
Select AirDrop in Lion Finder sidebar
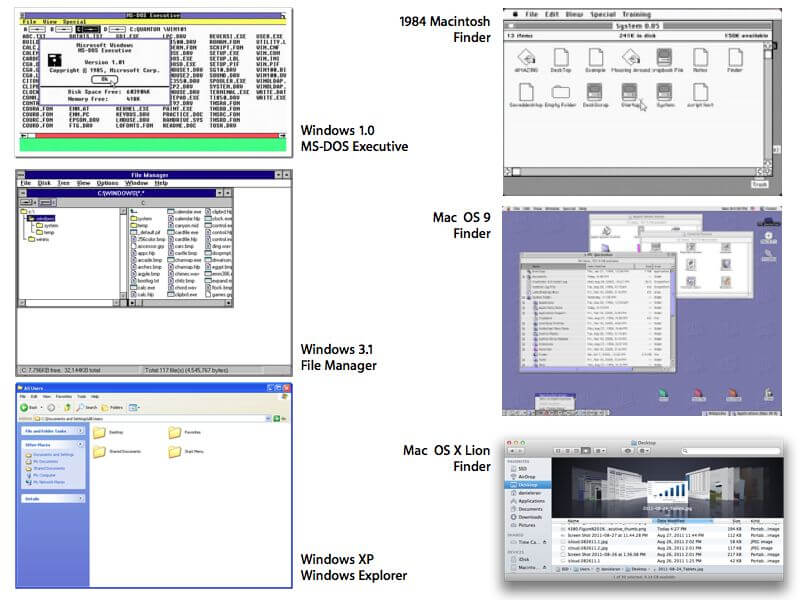[523, 477]
